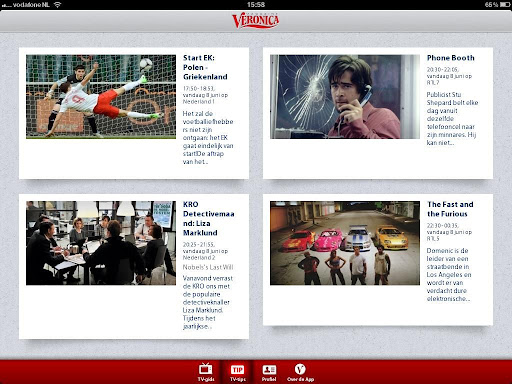
Task: Click description starting 'Publicist Stu Shepard'
Action: click(x=452, y=119)
